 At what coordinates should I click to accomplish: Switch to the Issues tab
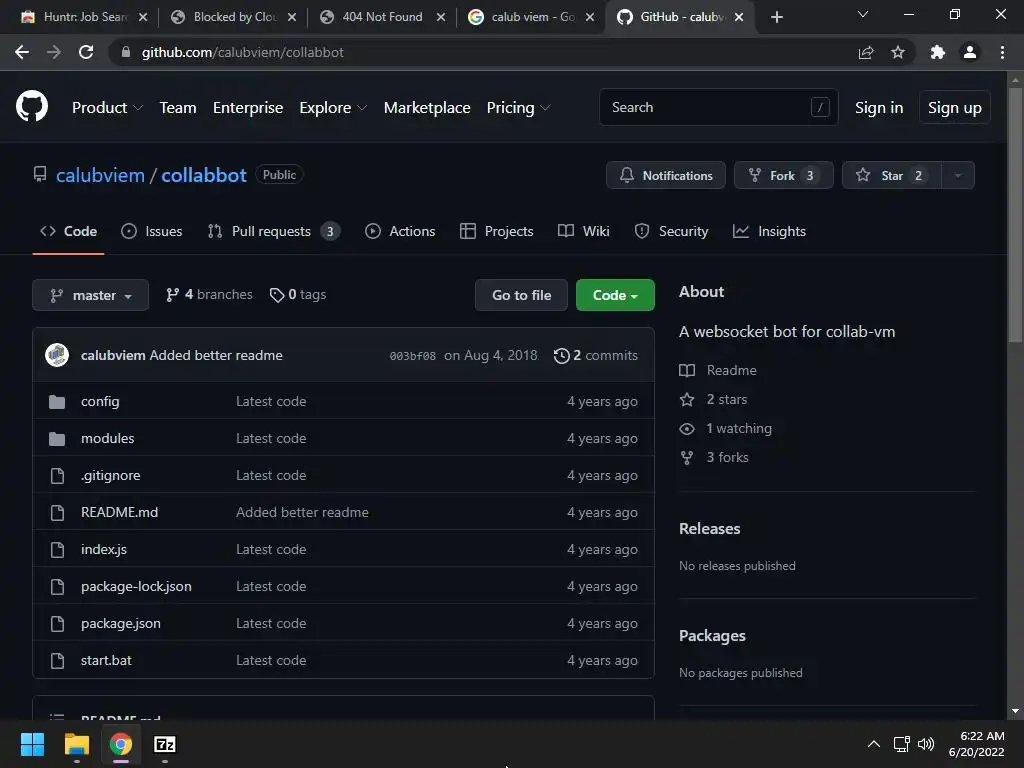152,231
